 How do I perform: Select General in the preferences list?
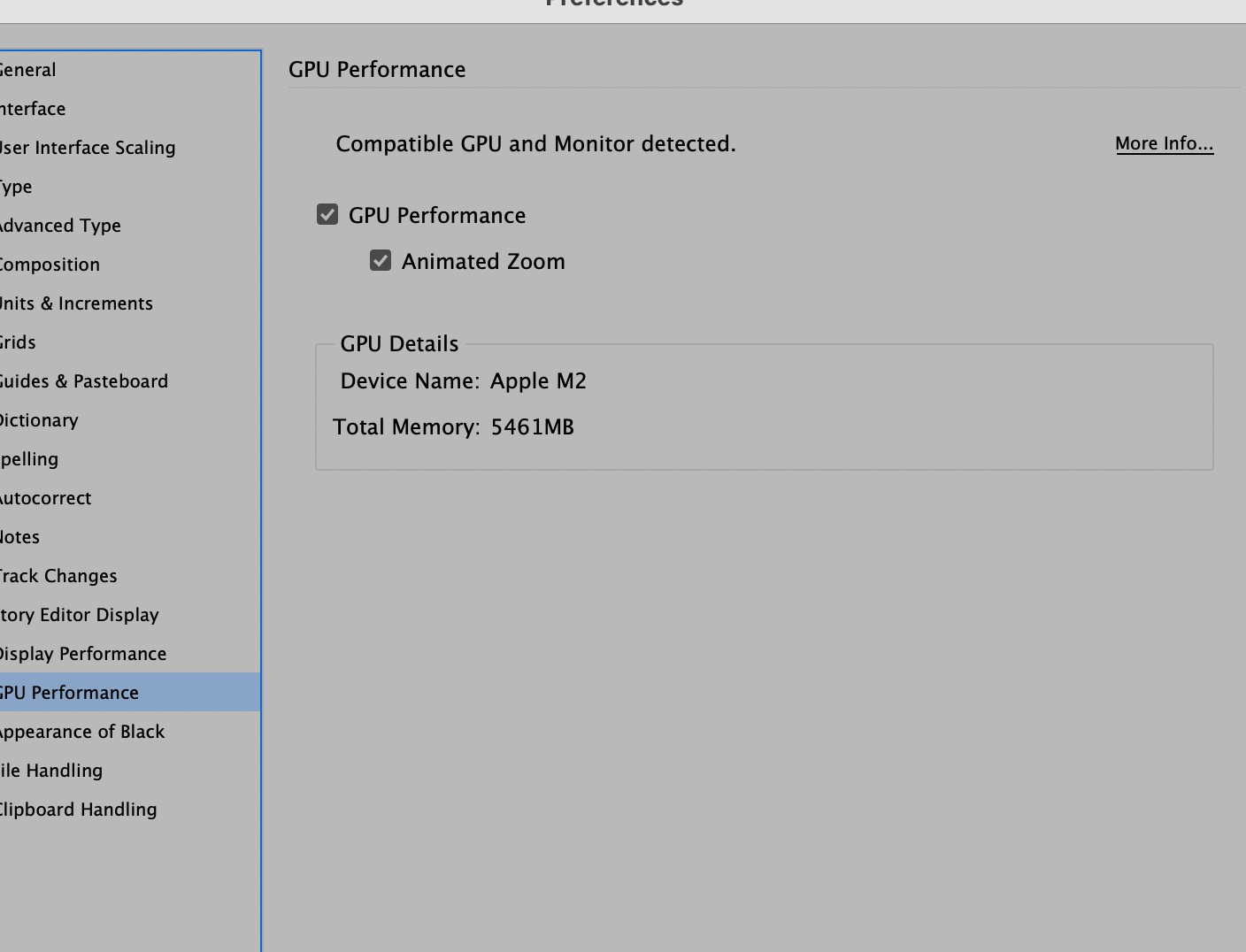(28, 70)
